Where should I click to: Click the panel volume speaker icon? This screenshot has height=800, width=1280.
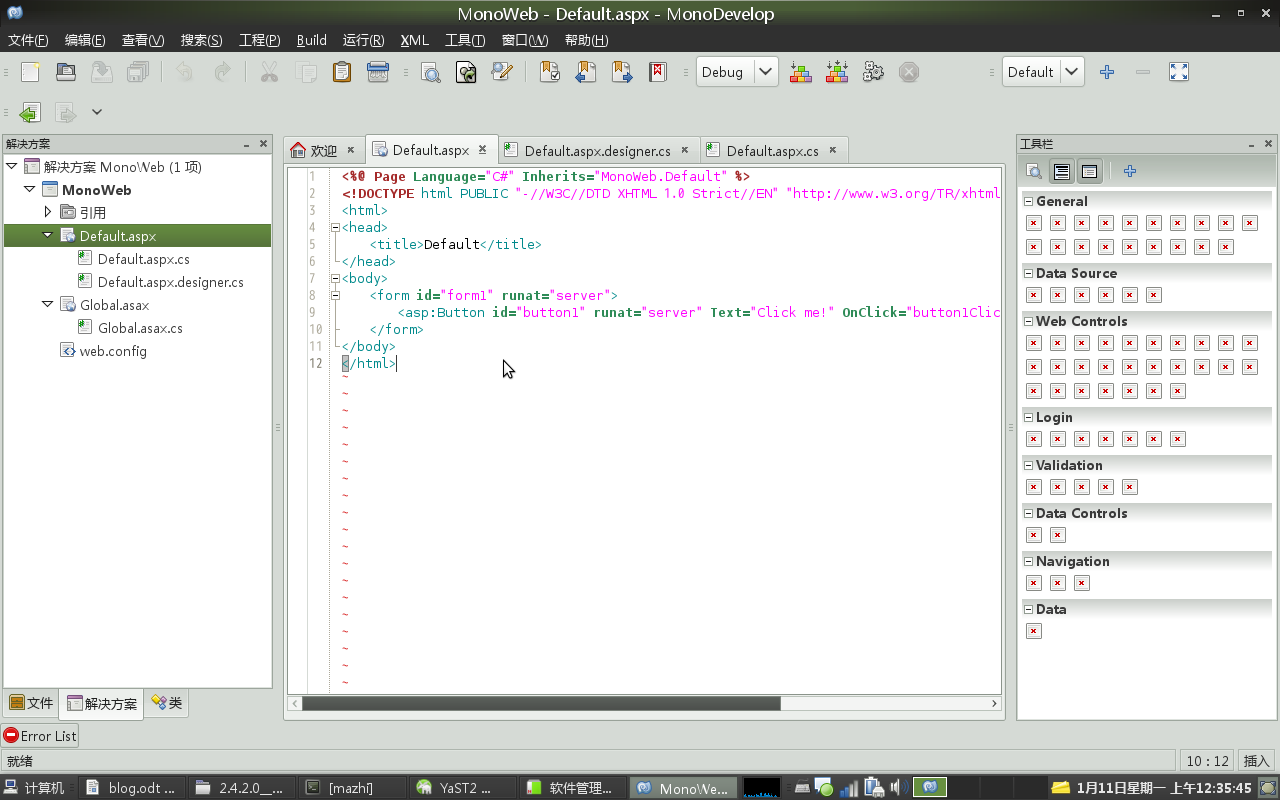click(x=897, y=788)
